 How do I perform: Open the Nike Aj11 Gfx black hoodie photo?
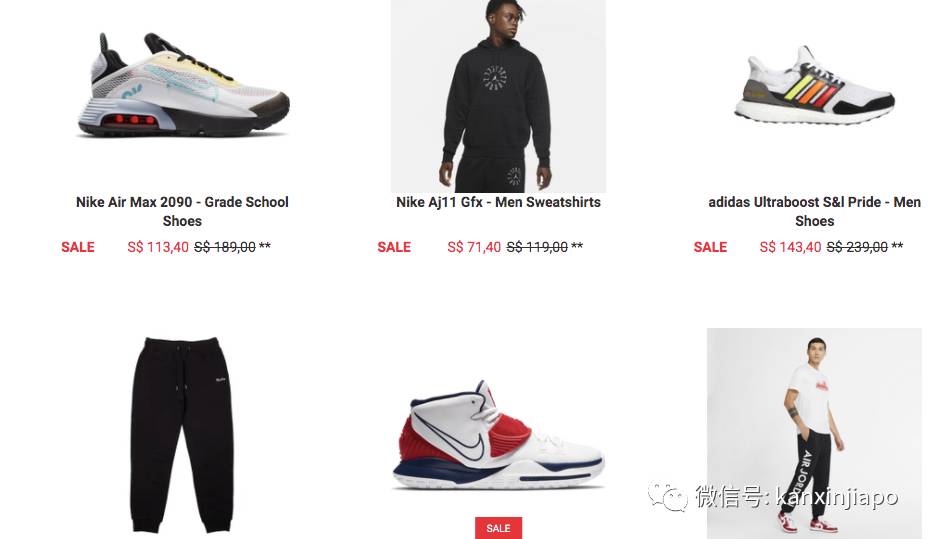(498, 96)
